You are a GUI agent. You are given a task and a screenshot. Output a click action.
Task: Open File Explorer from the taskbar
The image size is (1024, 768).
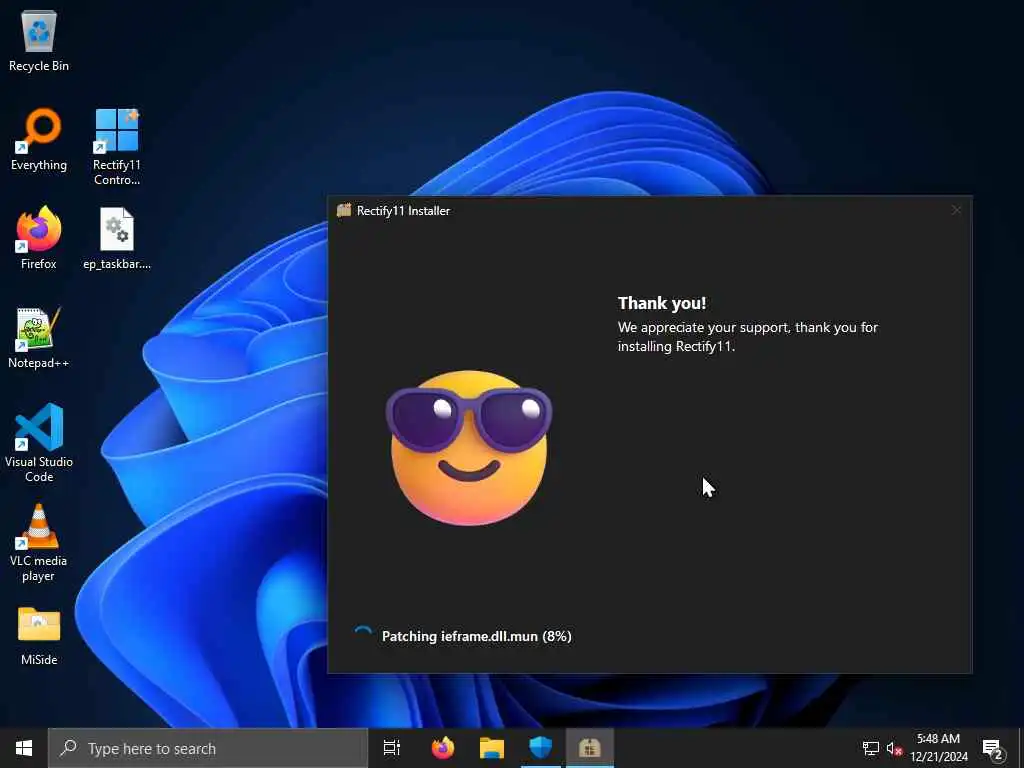click(x=492, y=748)
